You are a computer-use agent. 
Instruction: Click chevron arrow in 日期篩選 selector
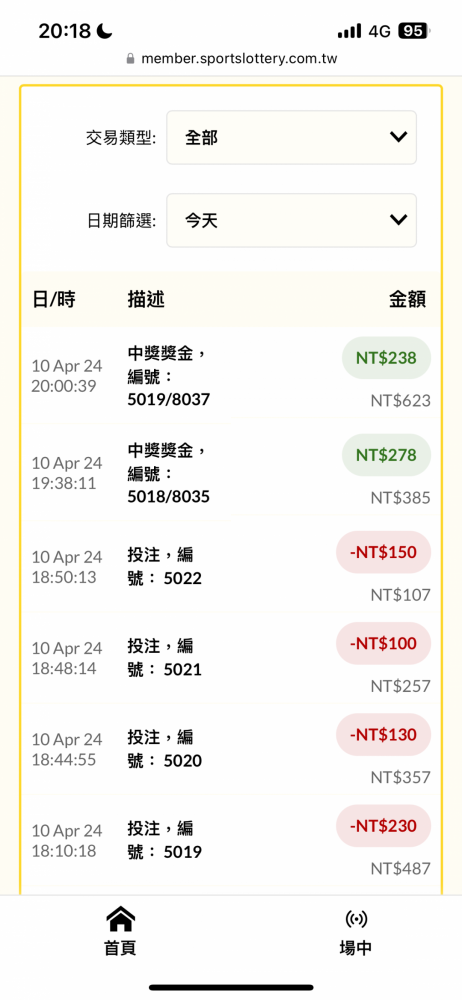pos(398,220)
